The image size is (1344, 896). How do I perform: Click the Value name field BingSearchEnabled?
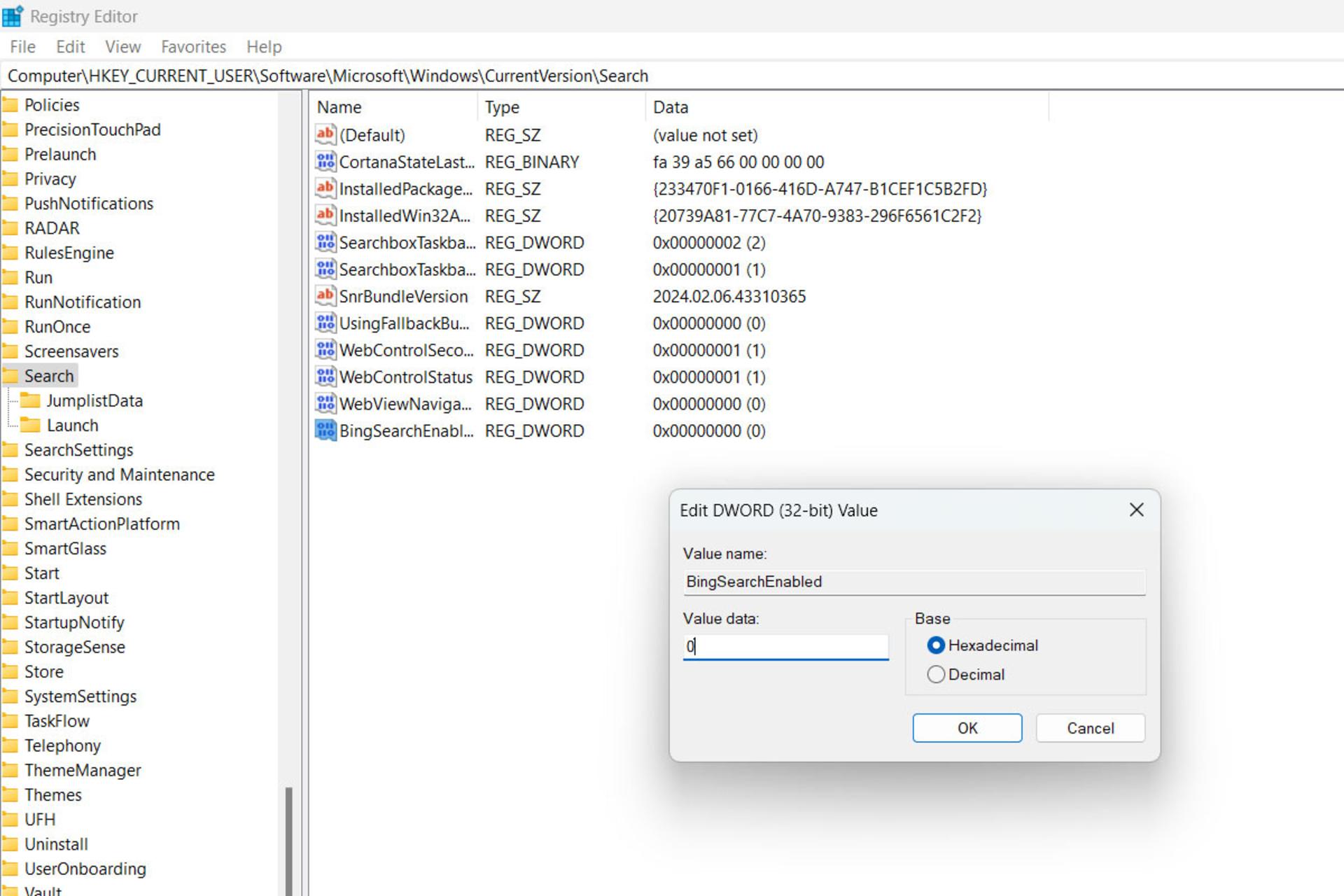[x=914, y=582]
